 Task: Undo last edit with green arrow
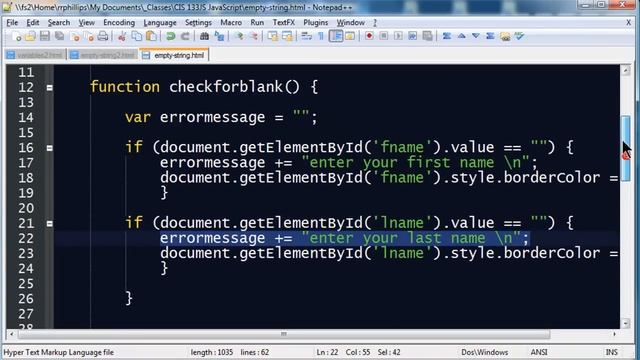[171, 36]
